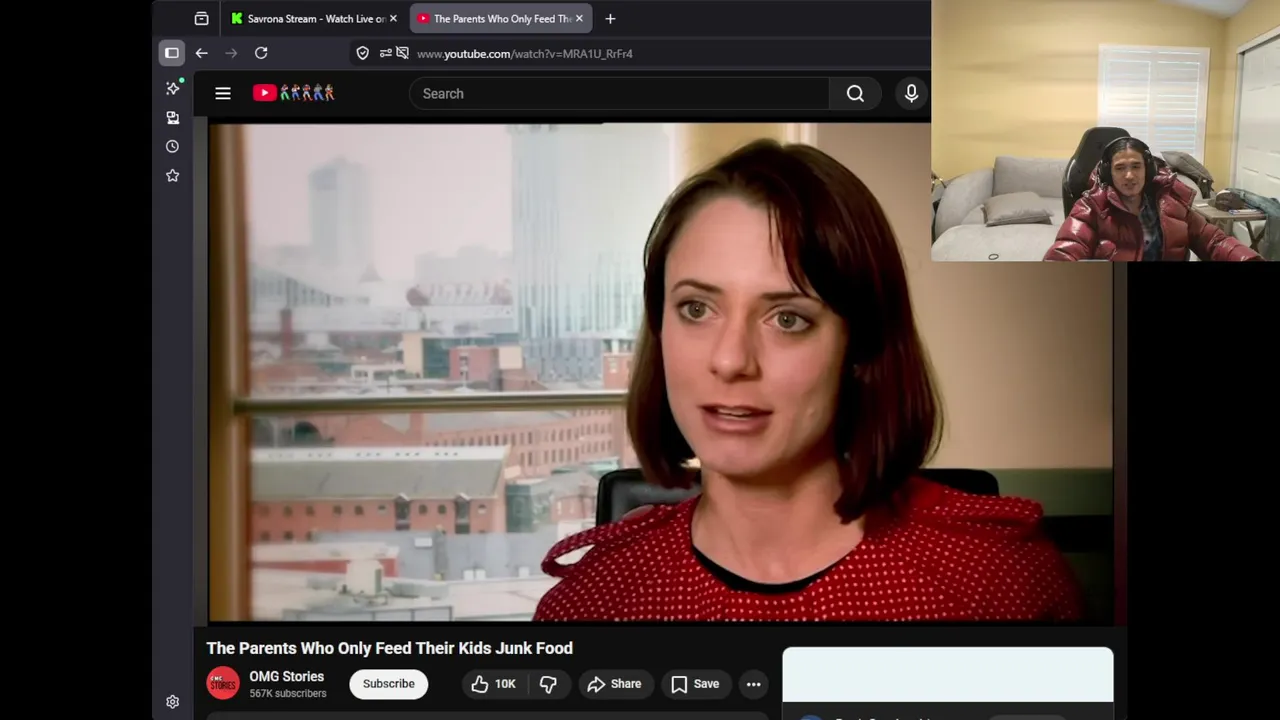Click the blocked-media icon in the address bar

[x=402, y=53]
